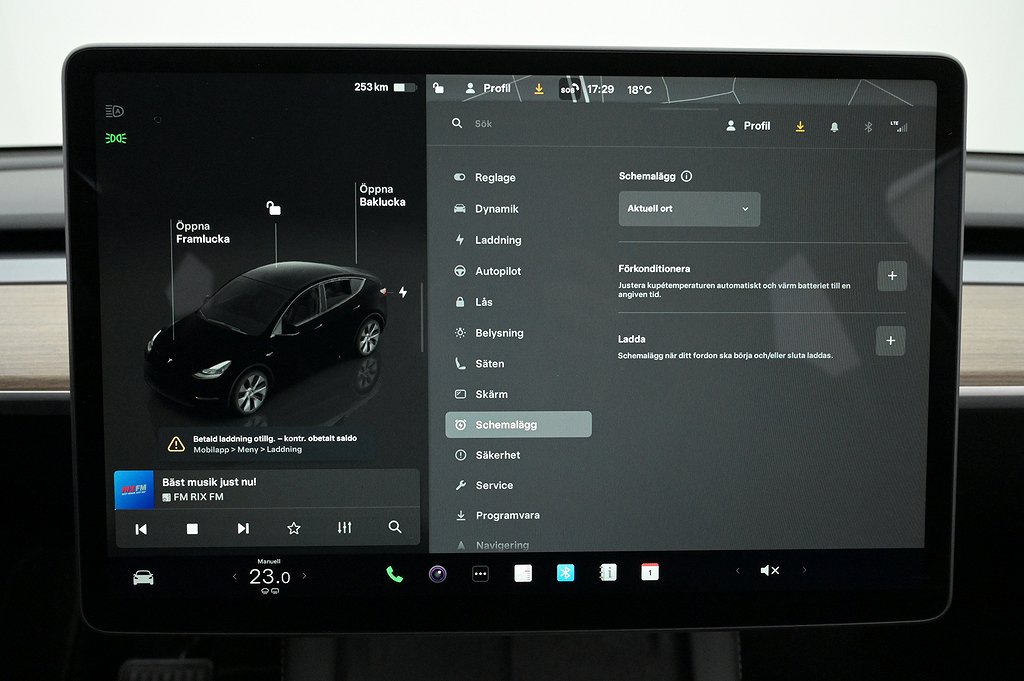This screenshot has height=681, width=1024.
Task: Open the three-dot app launcher
Action: [x=480, y=574]
